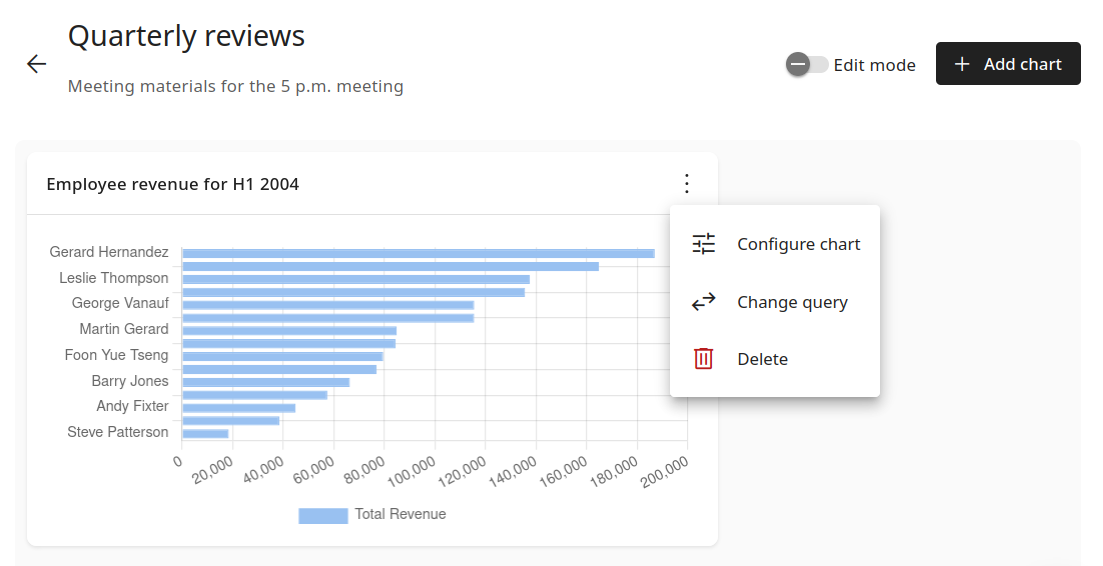The width and height of the screenshot is (1103, 566).
Task: Open the three-dot menu on the Employee revenue chart
Action: (x=686, y=184)
